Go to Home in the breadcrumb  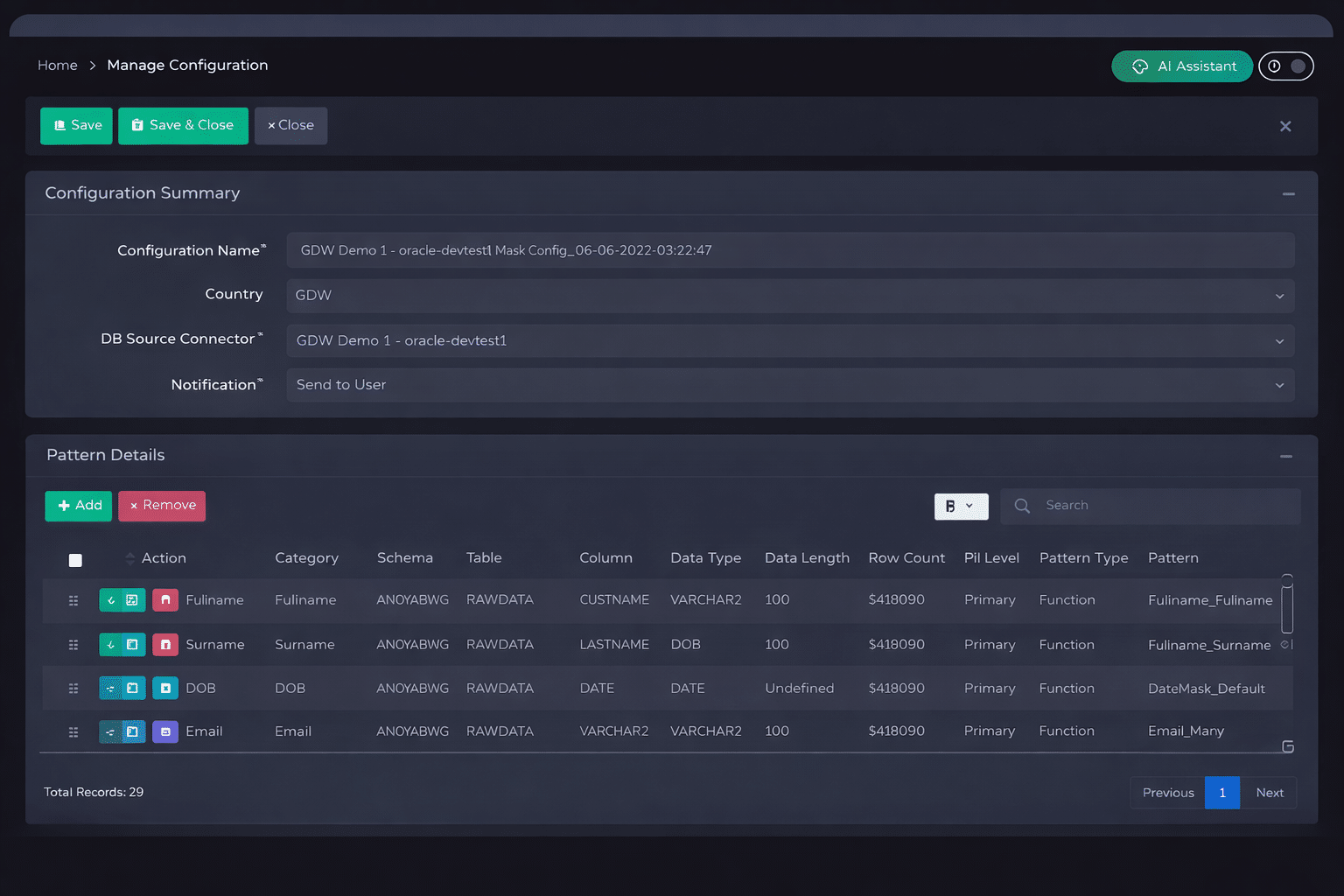(58, 66)
